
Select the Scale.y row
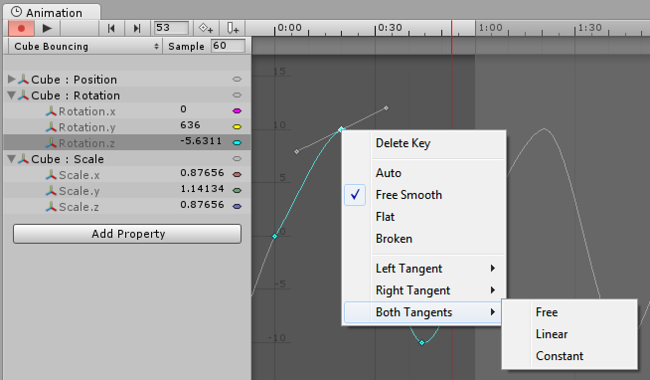click(x=127, y=191)
